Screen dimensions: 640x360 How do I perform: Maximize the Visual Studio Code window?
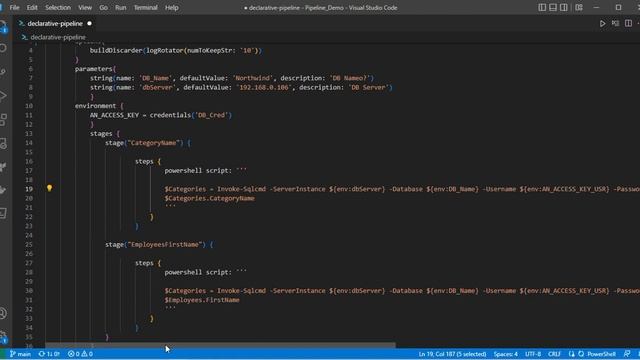click(618, 7)
